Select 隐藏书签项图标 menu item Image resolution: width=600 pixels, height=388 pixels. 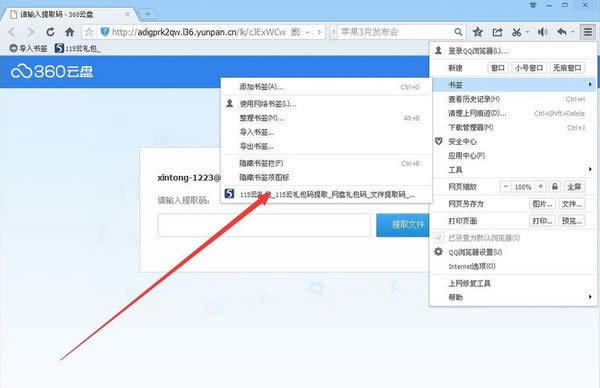tap(326, 178)
